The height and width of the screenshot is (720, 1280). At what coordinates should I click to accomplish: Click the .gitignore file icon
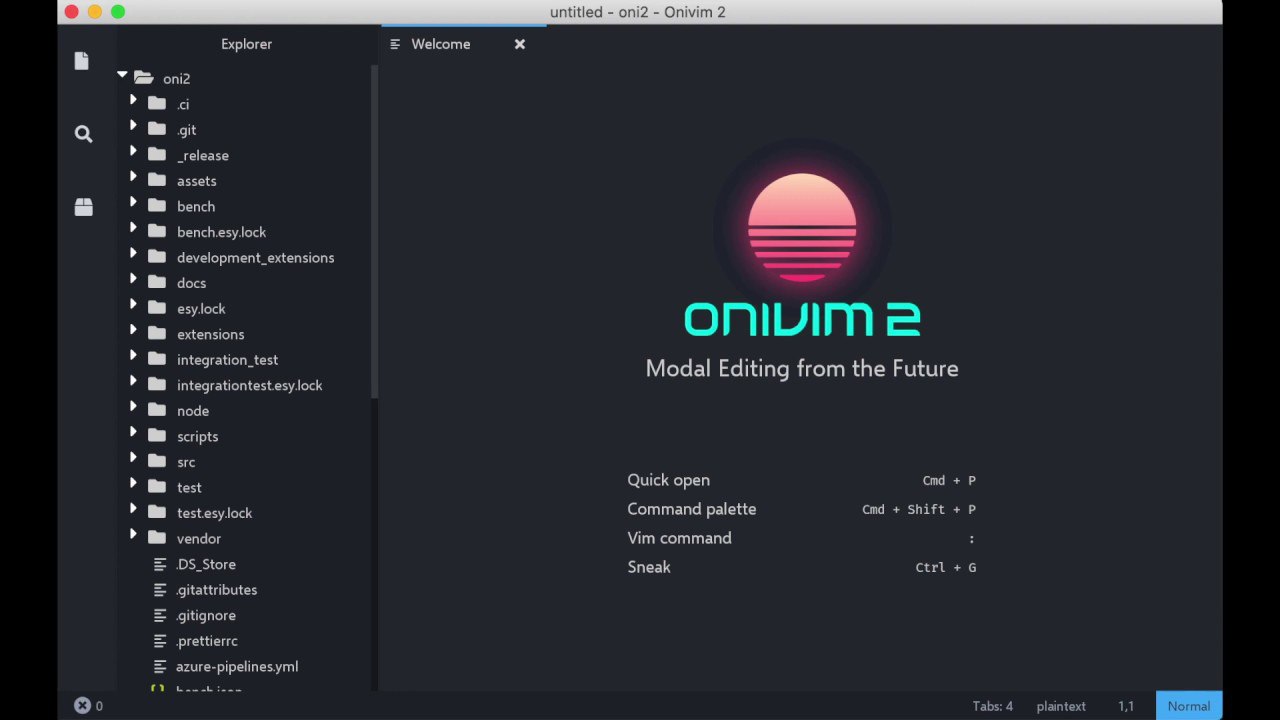pyautogui.click(x=160, y=615)
